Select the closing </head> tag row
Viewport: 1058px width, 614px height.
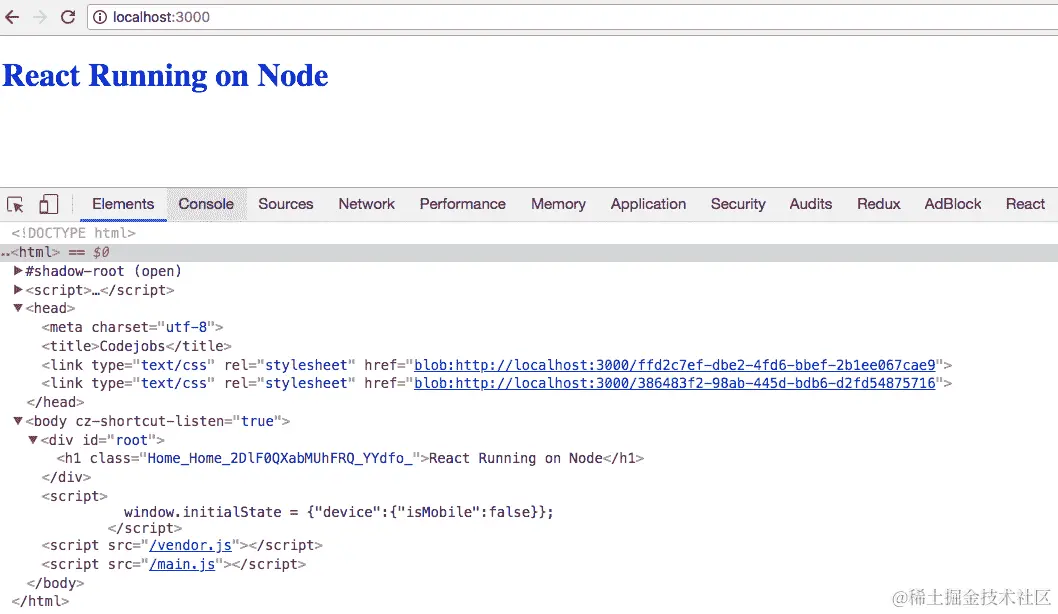[55, 402]
